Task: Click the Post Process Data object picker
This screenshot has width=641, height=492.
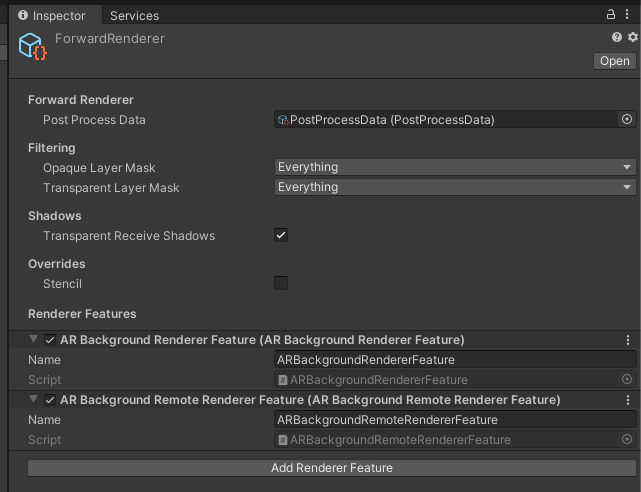Action: pyautogui.click(x=627, y=119)
